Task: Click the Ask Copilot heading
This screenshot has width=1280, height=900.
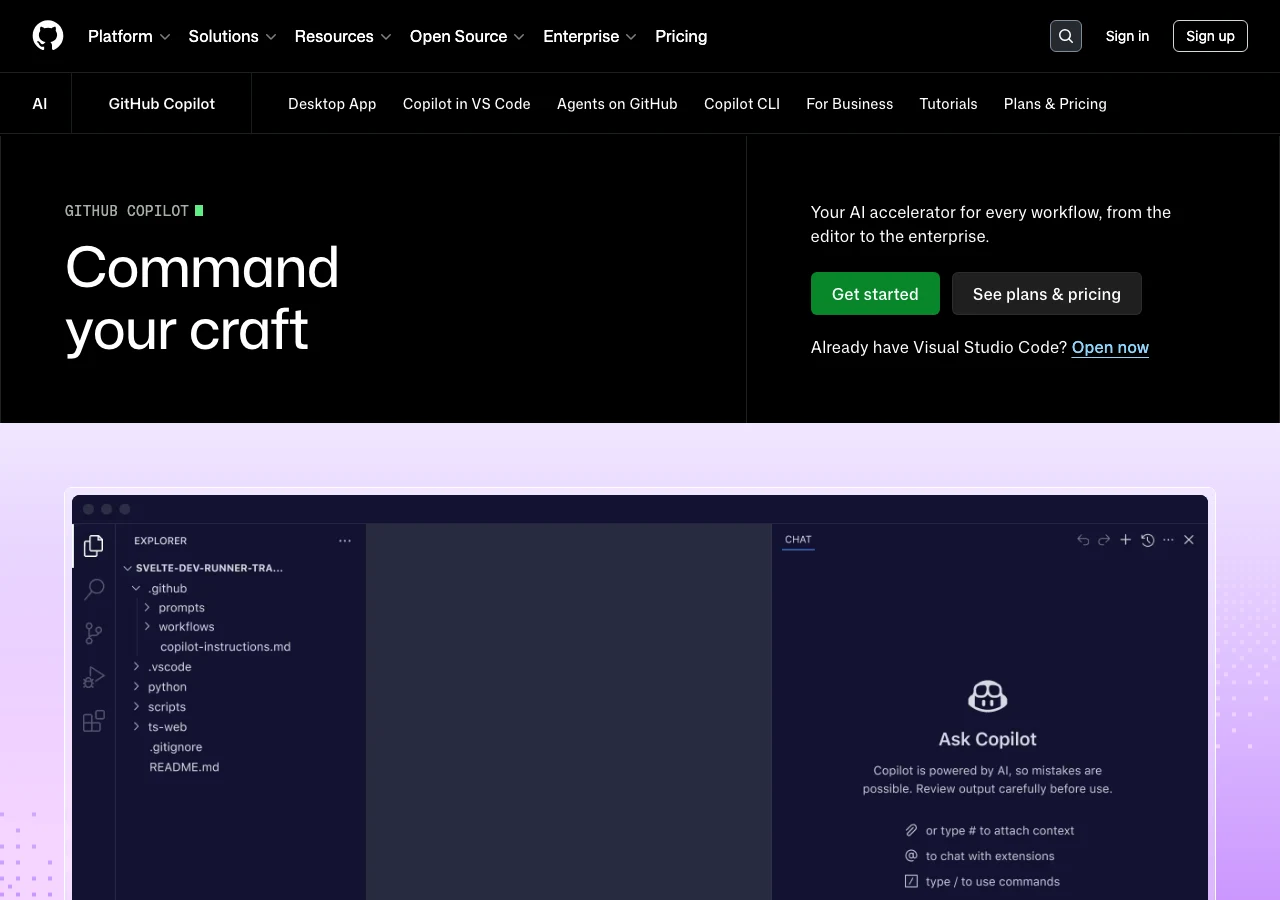Action: (x=988, y=739)
